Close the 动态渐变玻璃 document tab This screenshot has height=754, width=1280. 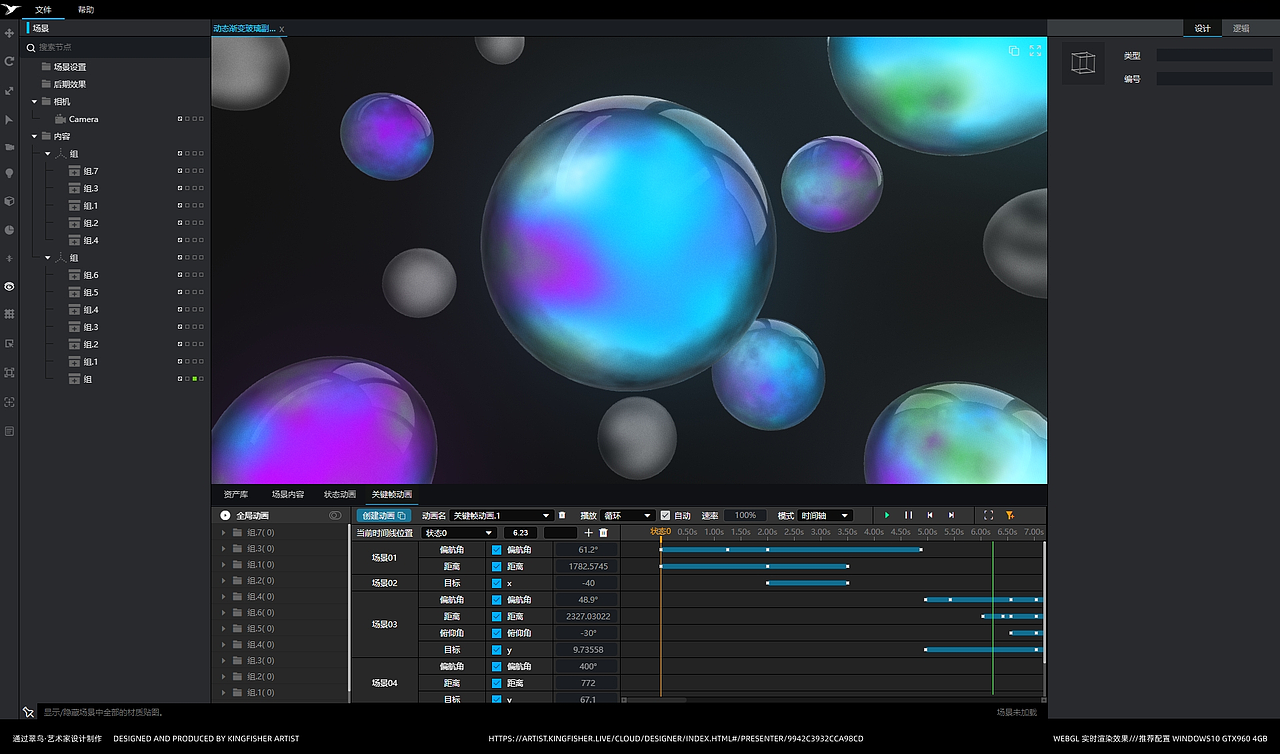coord(282,29)
